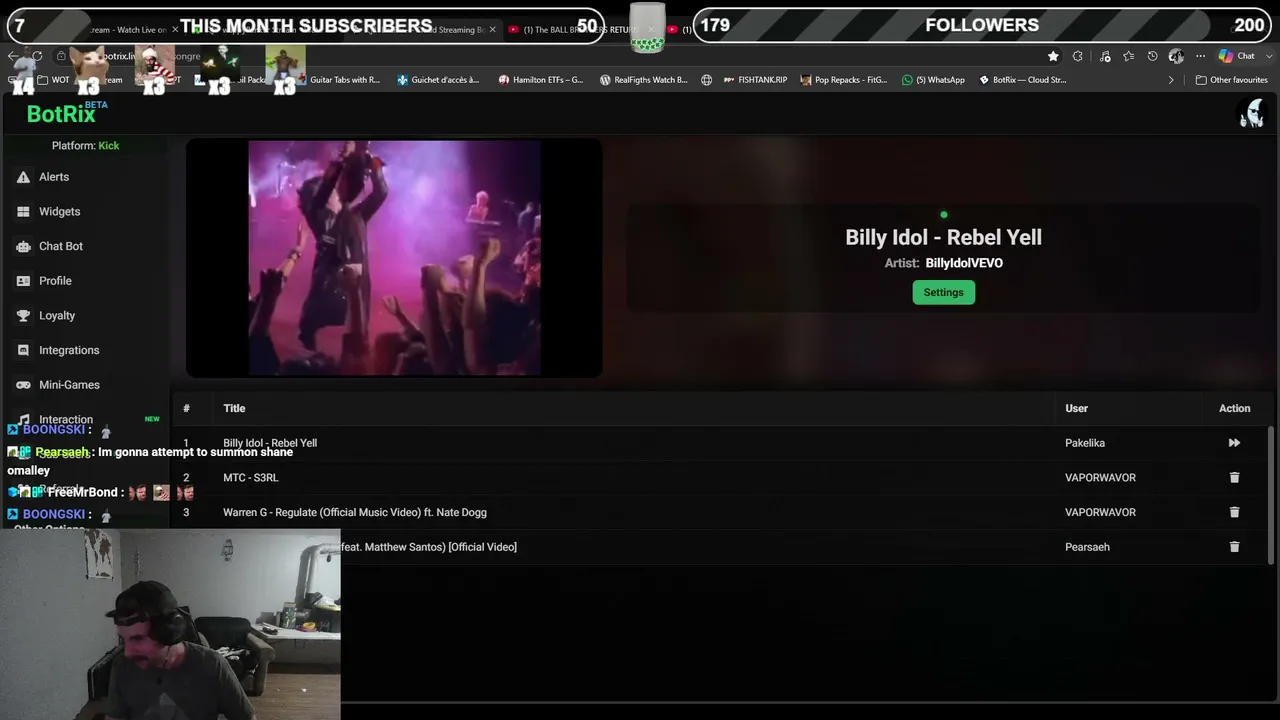
Task: Click VAPORWAVOR in the MTC - S3RL row
Action: point(1100,478)
